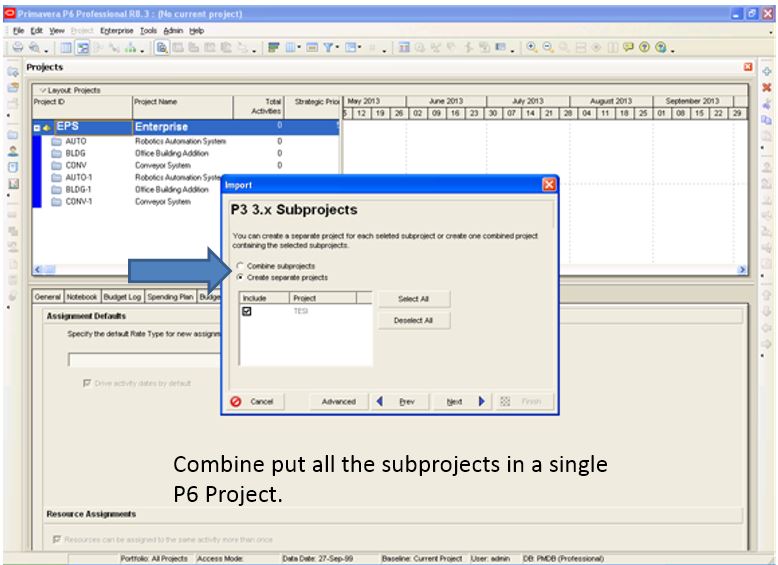Open the Advanced import settings
The height and width of the screenshot is (565, 778).
[338, 401]
